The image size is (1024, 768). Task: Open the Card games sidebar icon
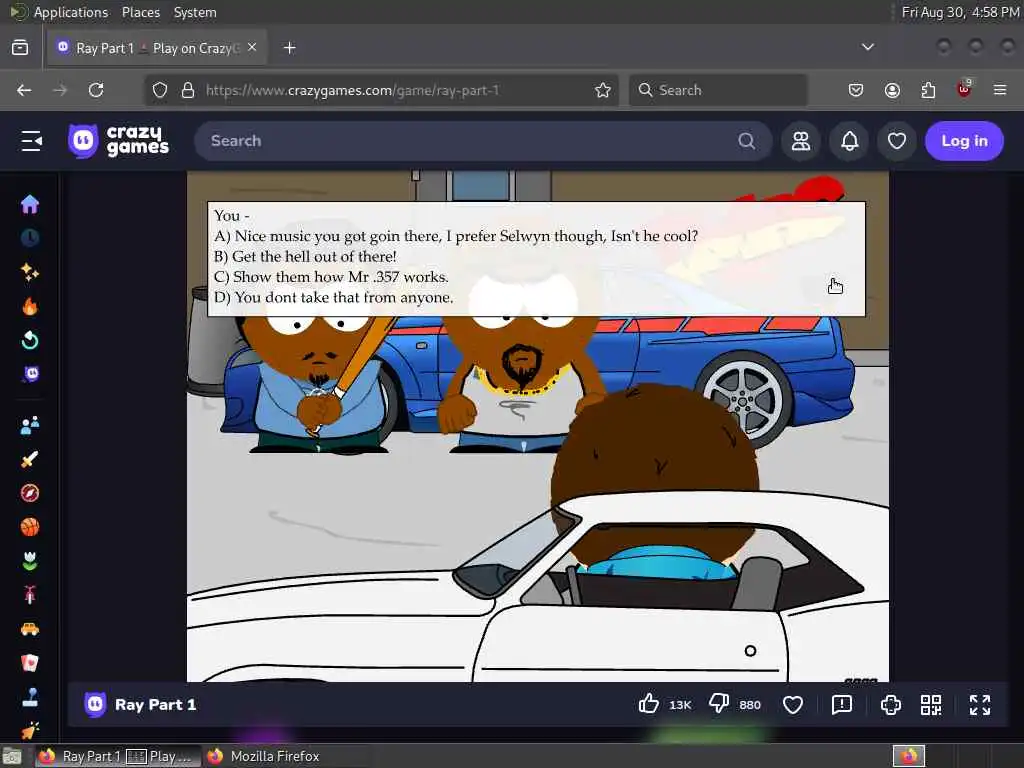(x=30, y=663)
